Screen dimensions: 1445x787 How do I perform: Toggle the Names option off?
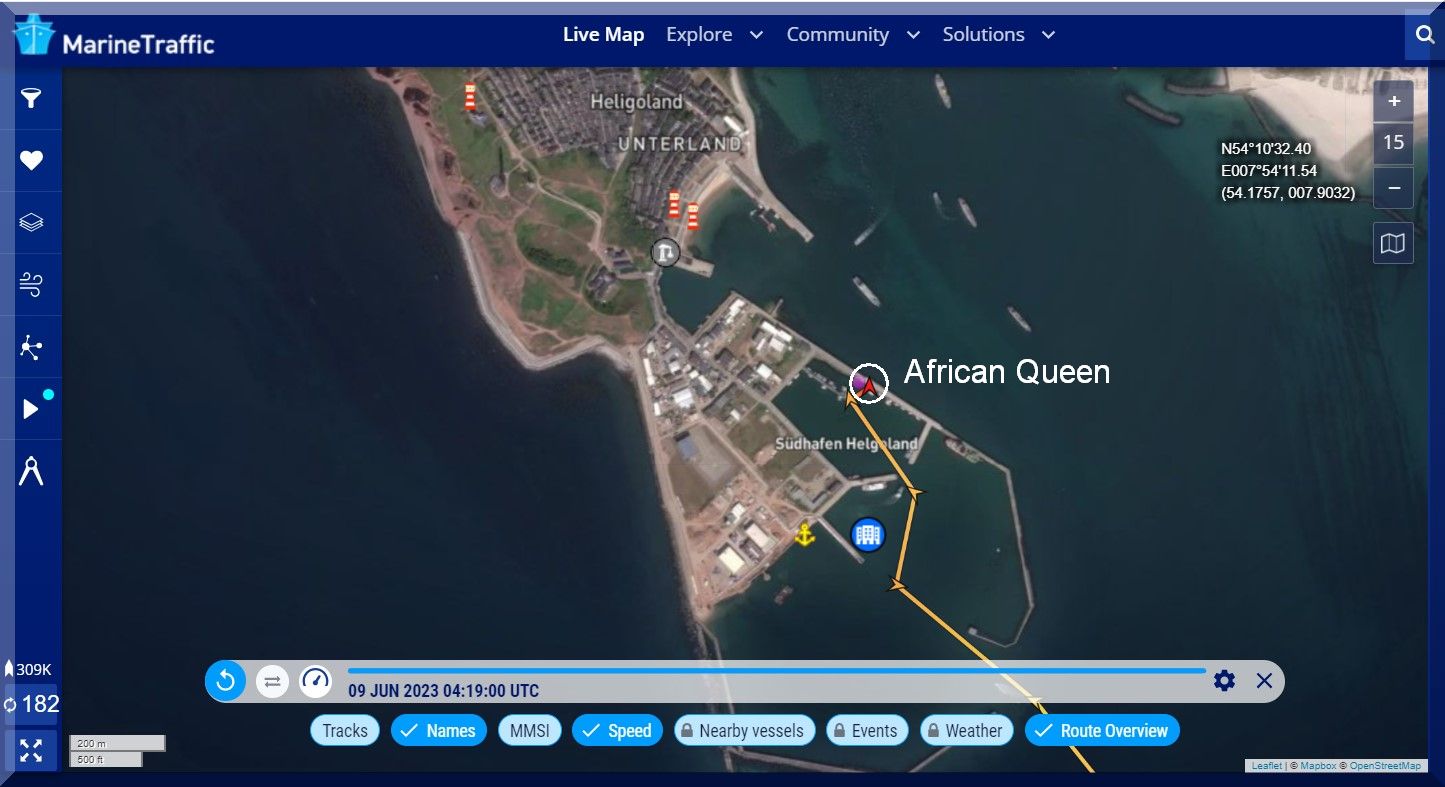pyautogui.click(x=439, y=731)
